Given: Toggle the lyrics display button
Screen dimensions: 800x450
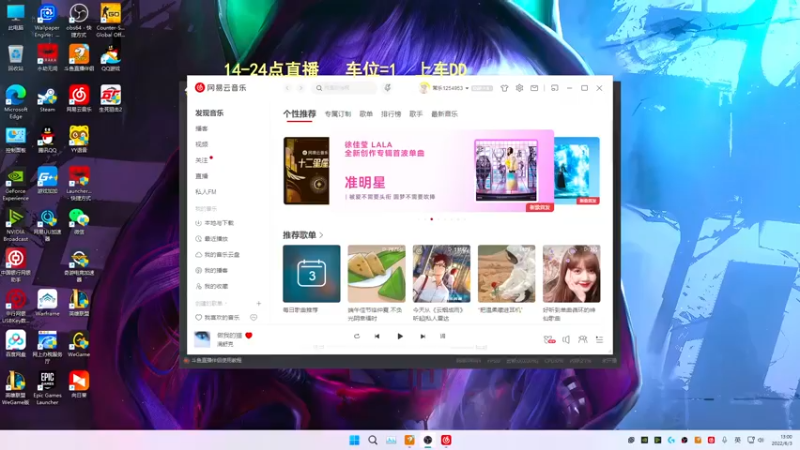Looking at the screenshot, I should click(x=442, y=336).
